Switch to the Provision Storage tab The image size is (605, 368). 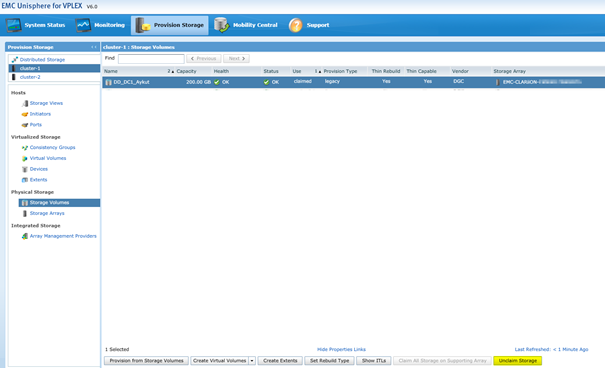(x=170, y=25)
